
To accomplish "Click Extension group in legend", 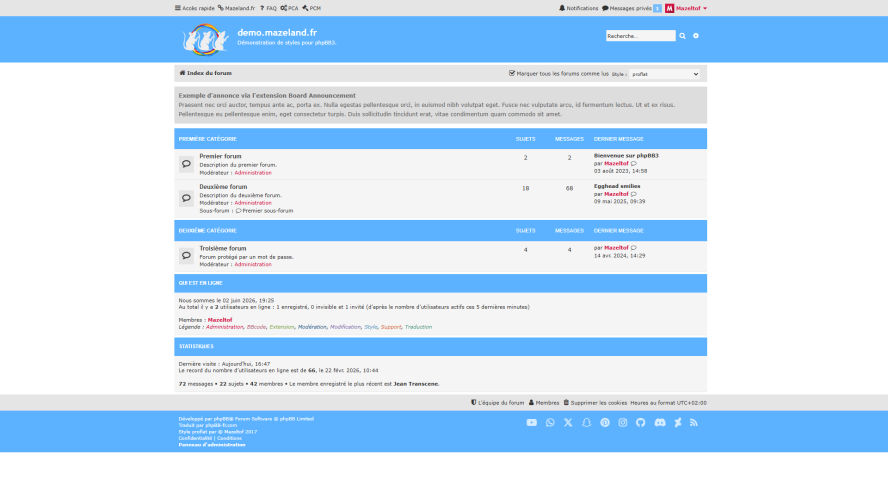I will coord(281,327).
